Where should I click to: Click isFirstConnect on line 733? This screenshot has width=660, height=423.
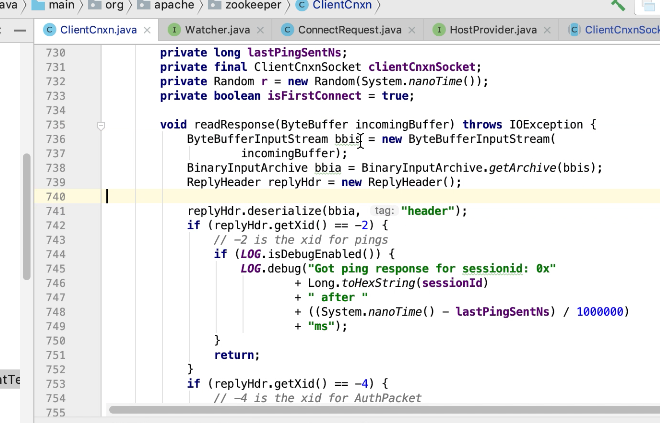point(314,96)
